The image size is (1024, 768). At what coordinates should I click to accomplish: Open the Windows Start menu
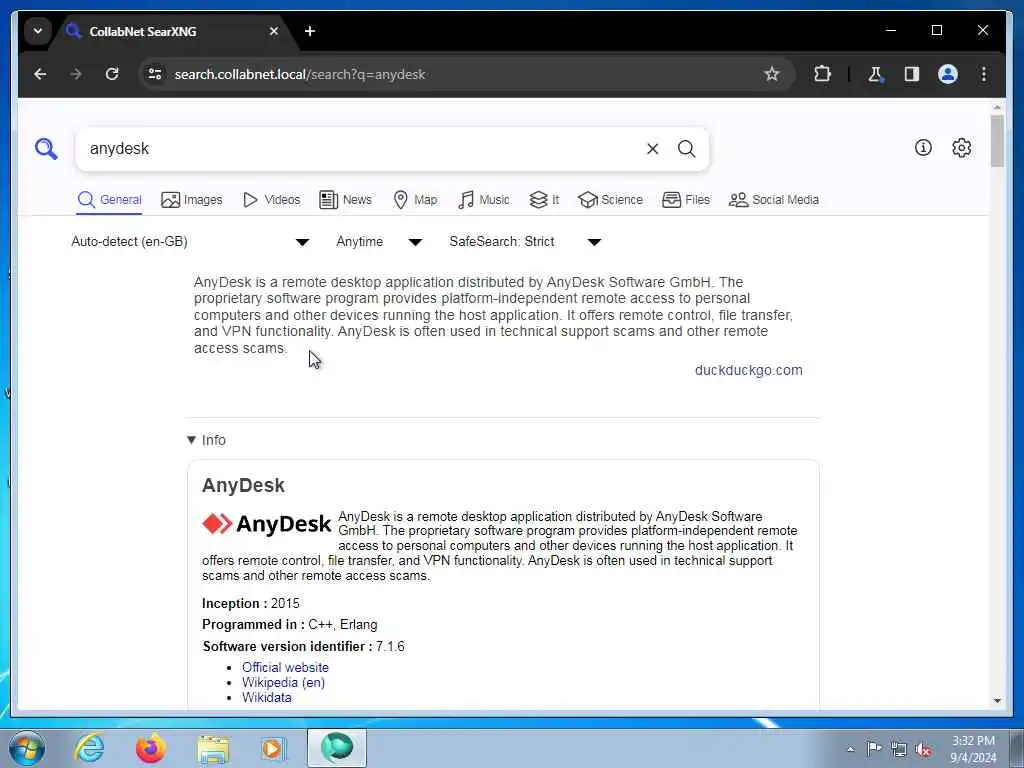tap(27, 748)
